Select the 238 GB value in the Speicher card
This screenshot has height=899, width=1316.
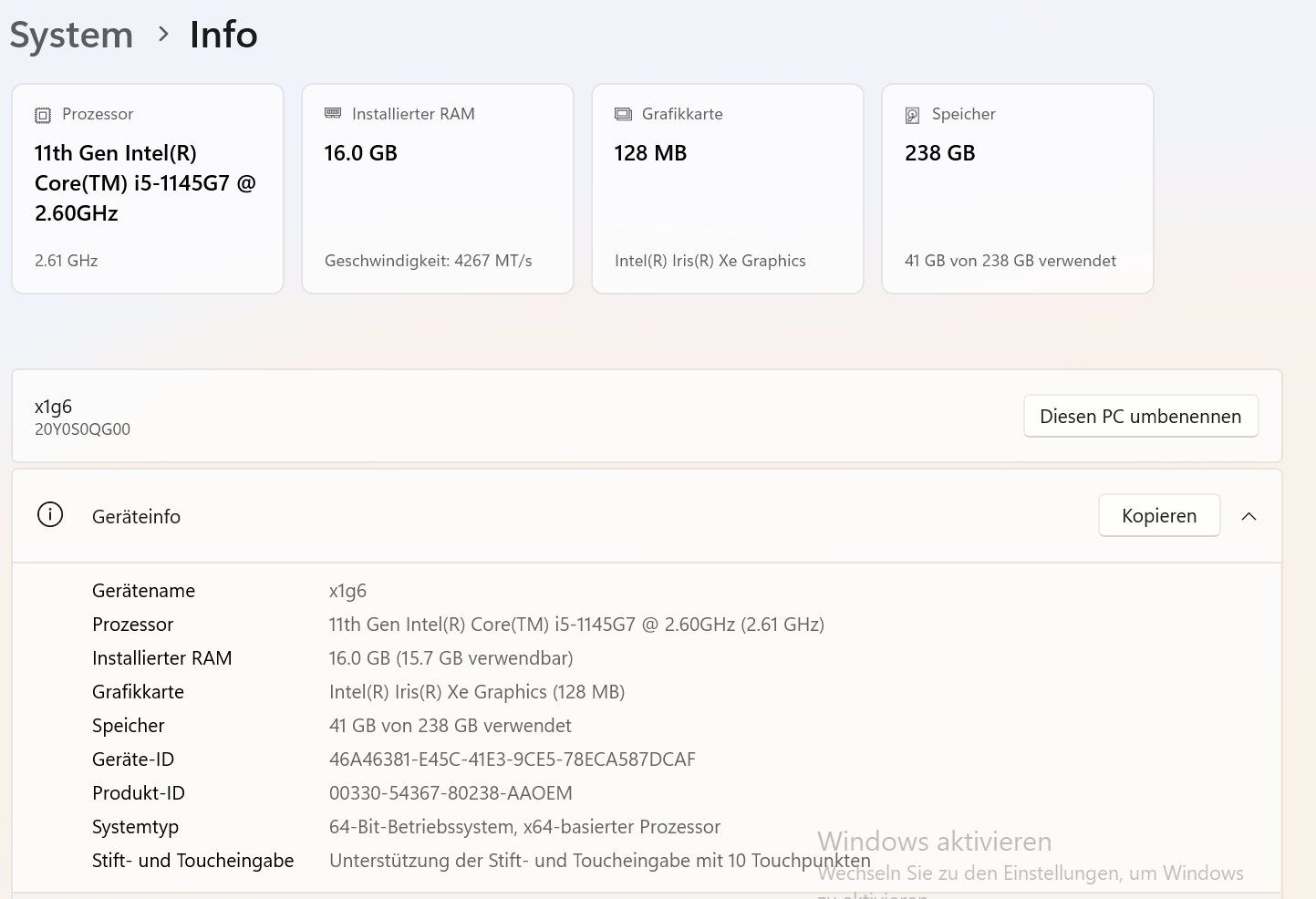tap(940, 153)
